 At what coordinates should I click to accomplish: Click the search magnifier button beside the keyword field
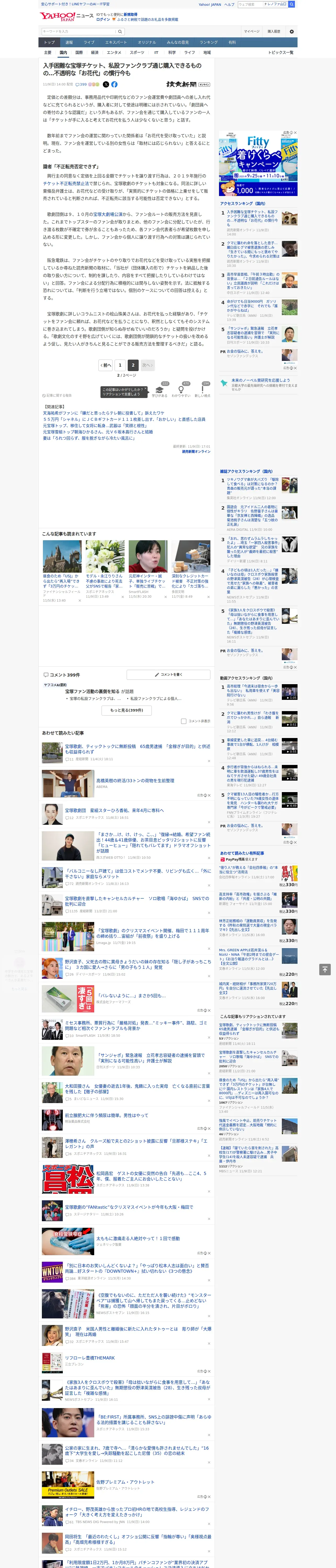(120, 32)
